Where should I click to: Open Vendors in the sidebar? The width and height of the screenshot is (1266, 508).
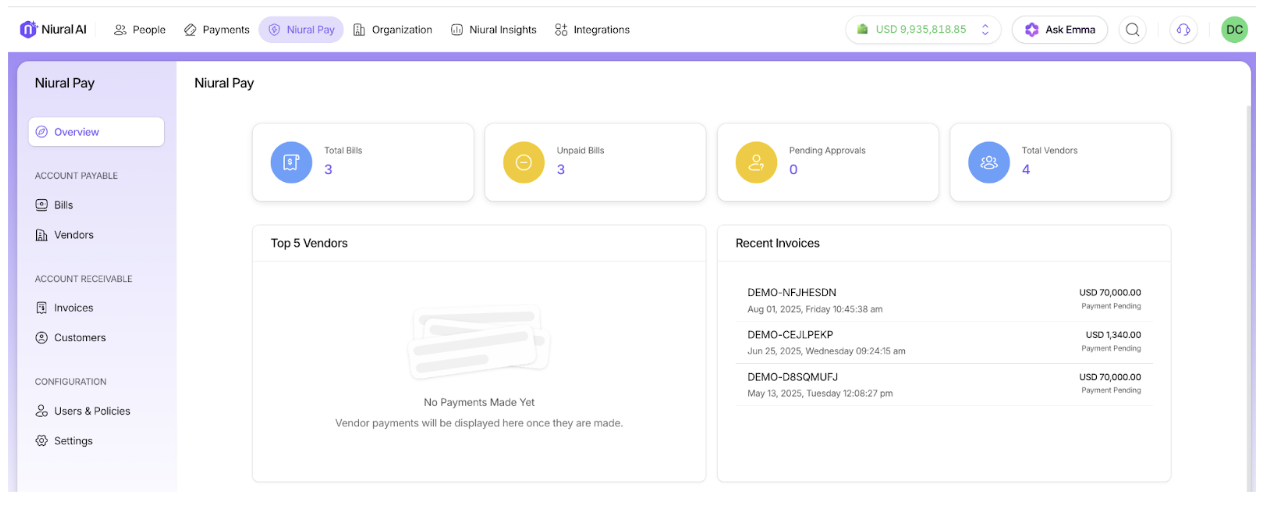pyautogui.click(x=73, y=235)
